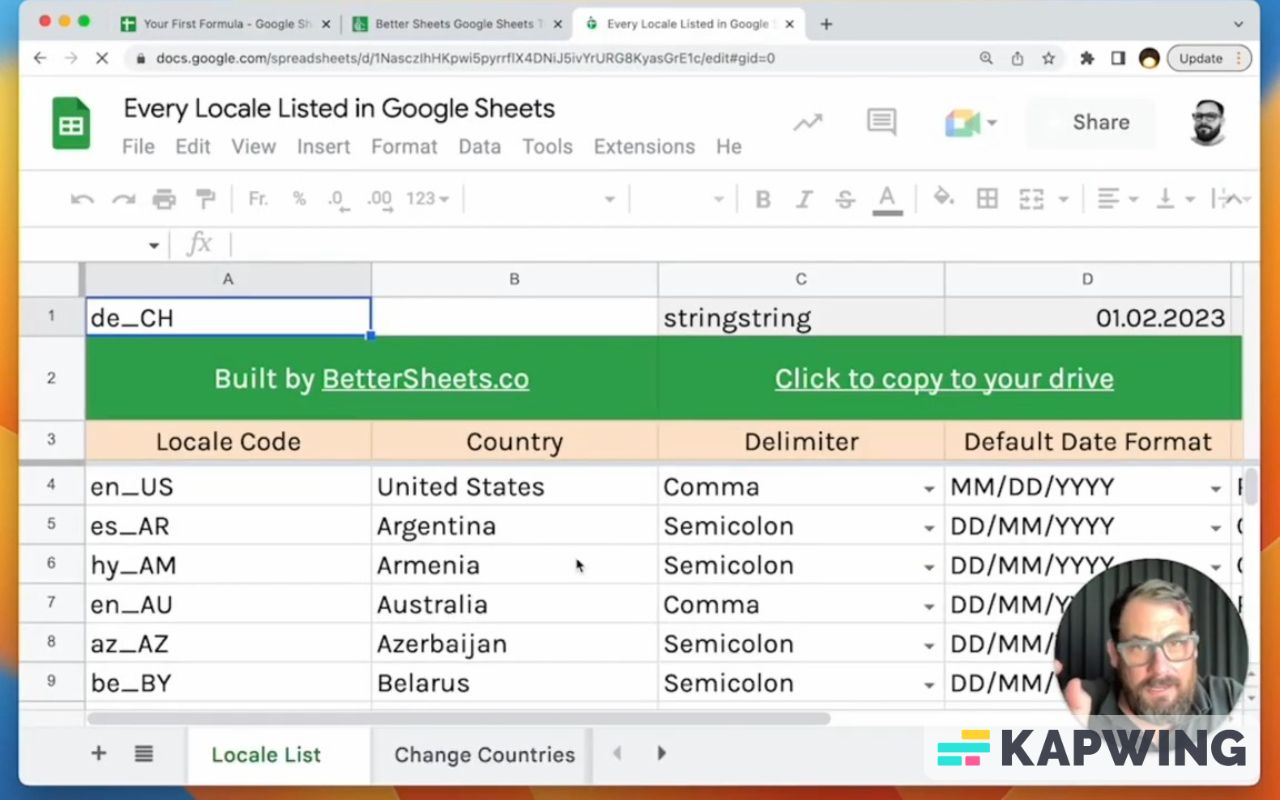
Task: Open the Insert menu
Action: coord(324,146)
